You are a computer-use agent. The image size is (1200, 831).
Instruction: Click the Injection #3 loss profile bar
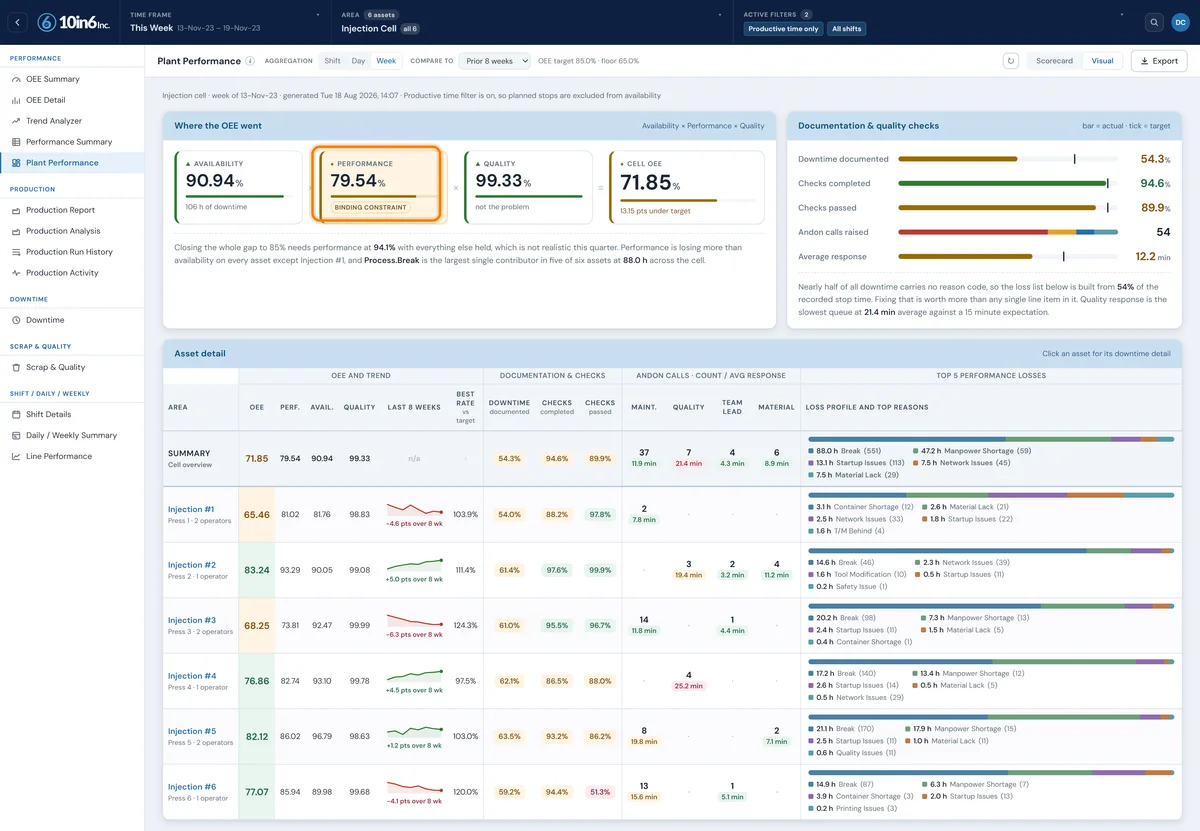(990, 606)
